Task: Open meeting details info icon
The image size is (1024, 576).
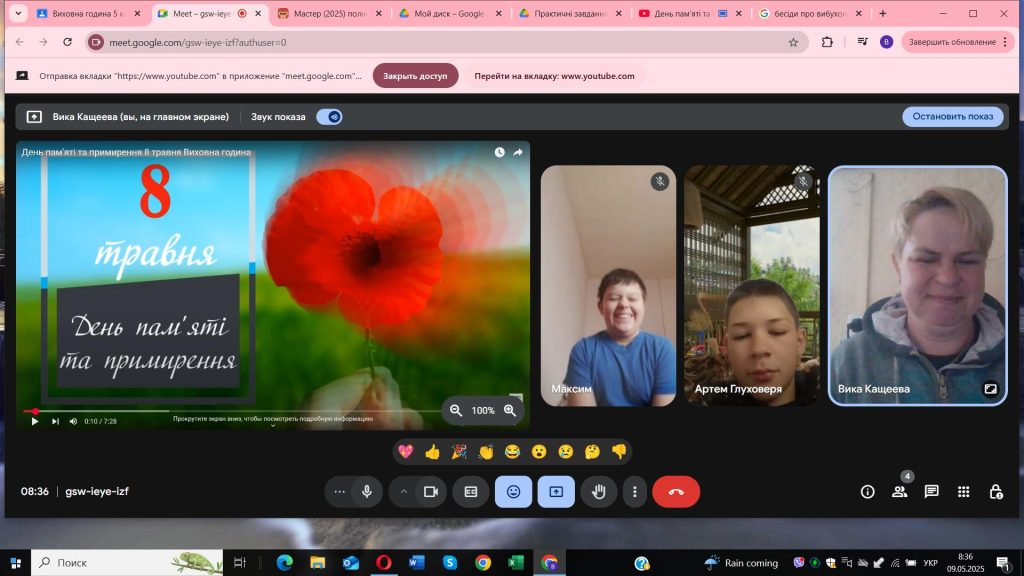Action: click(x=867, y=492)
